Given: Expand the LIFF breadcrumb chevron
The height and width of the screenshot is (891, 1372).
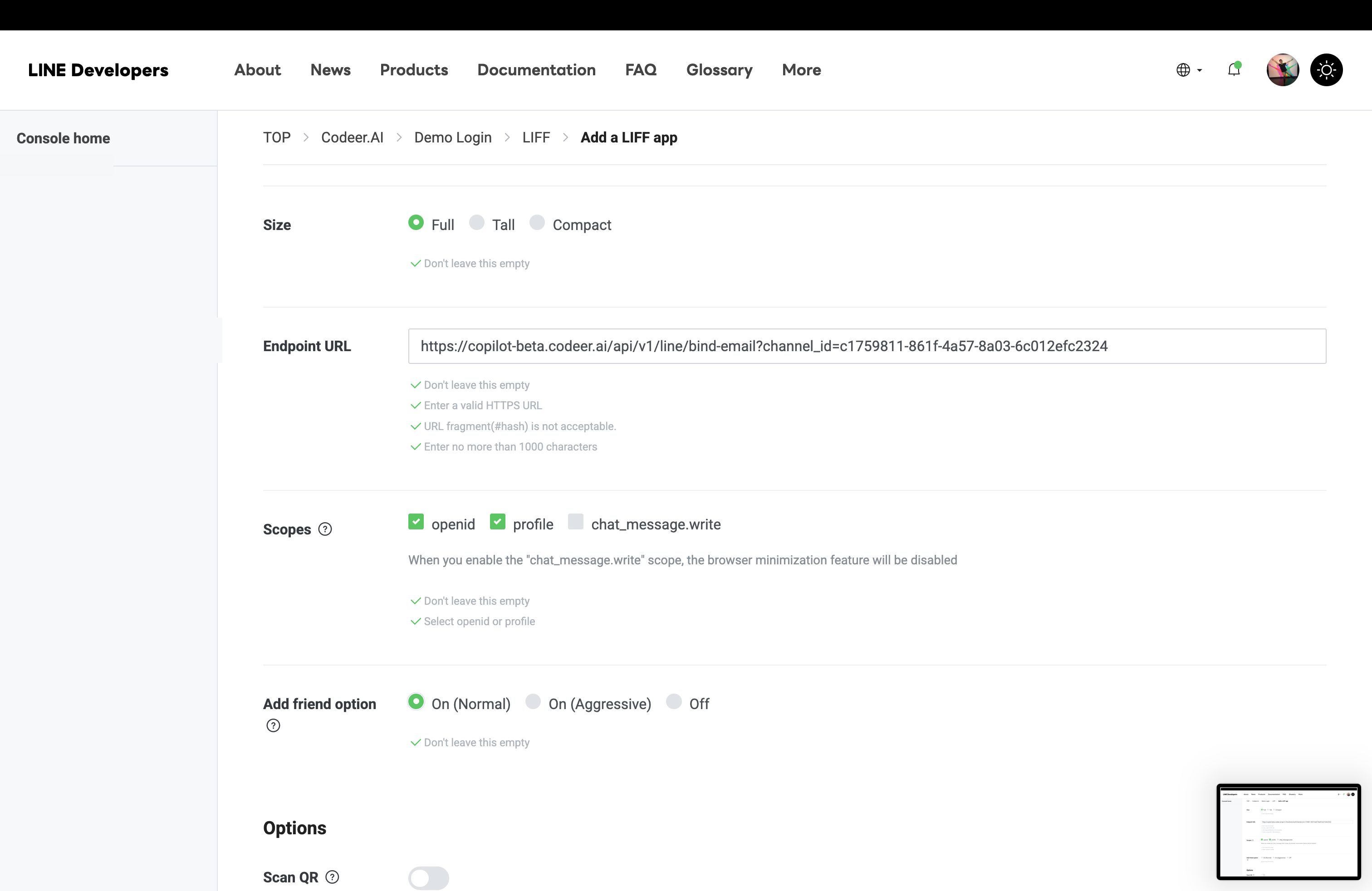Looking at the screenshot, I should [x=565, y=137].
